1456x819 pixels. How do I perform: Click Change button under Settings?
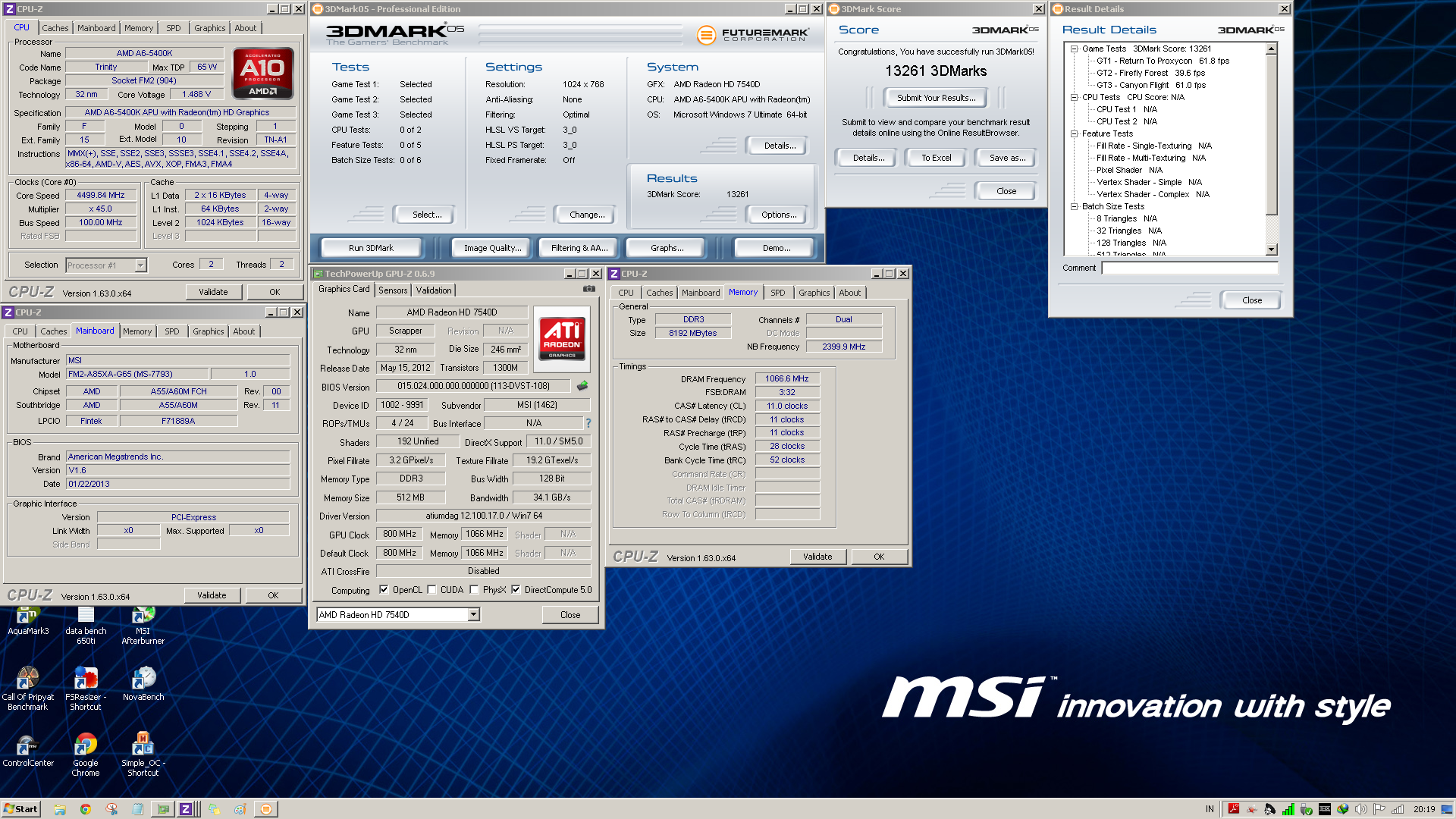587,215
